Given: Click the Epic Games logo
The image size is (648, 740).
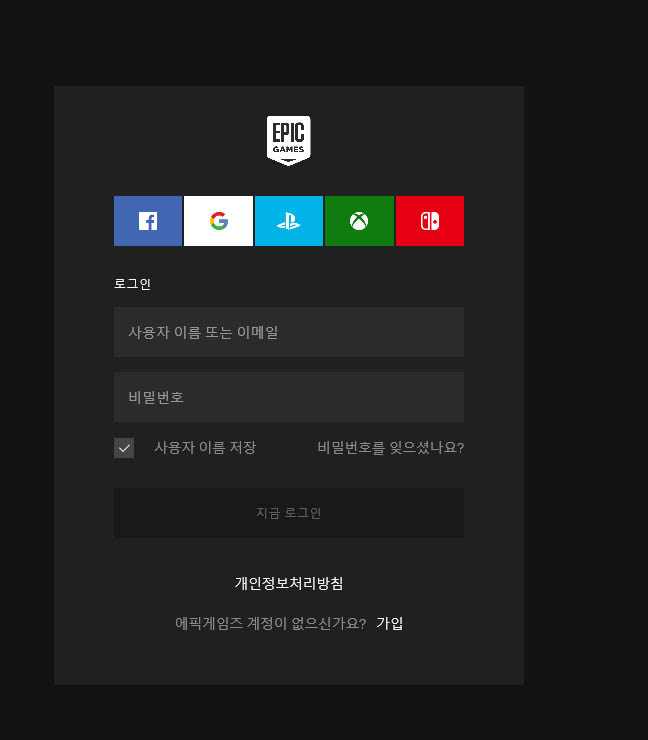Looking at the screenshot, I should pyautogui.click(x=288, y=141).
